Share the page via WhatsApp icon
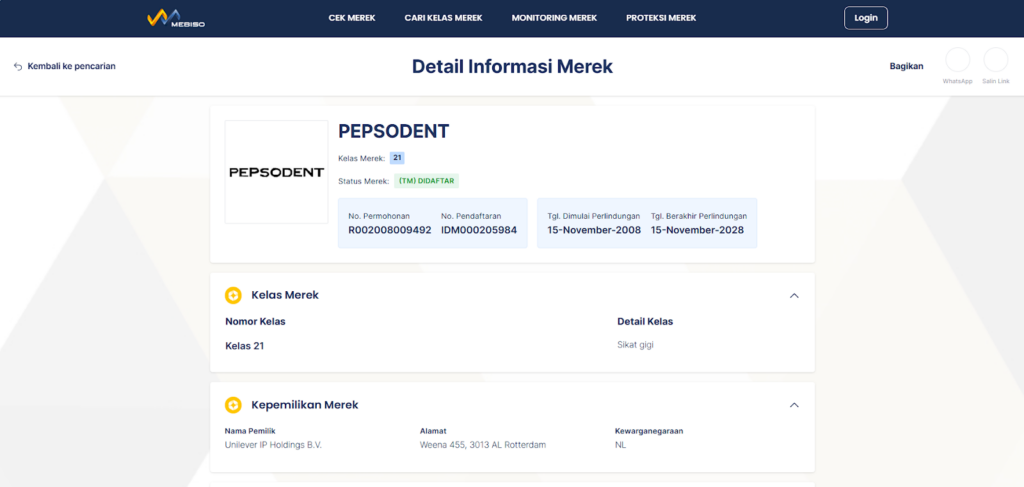The image size is (1024, 487). point(957,60)
